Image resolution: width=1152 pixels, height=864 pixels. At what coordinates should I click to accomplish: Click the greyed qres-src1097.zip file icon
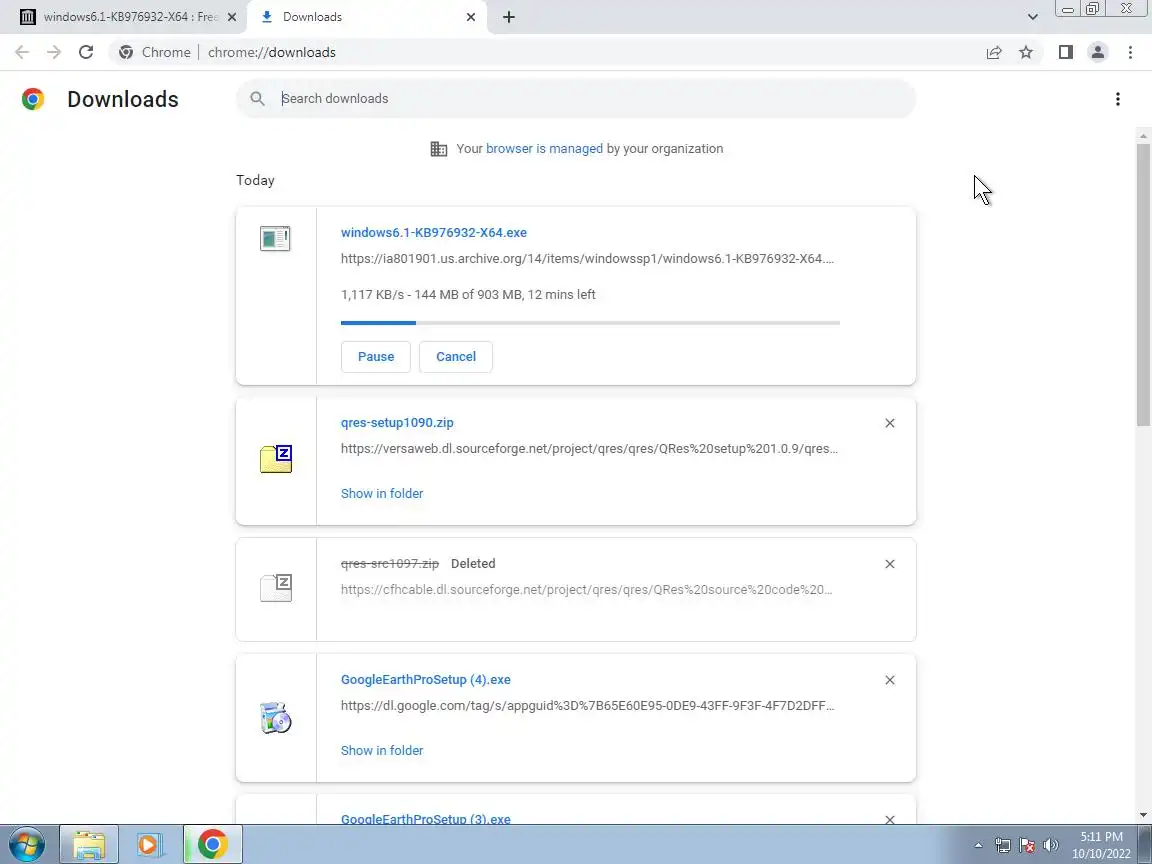276,588
